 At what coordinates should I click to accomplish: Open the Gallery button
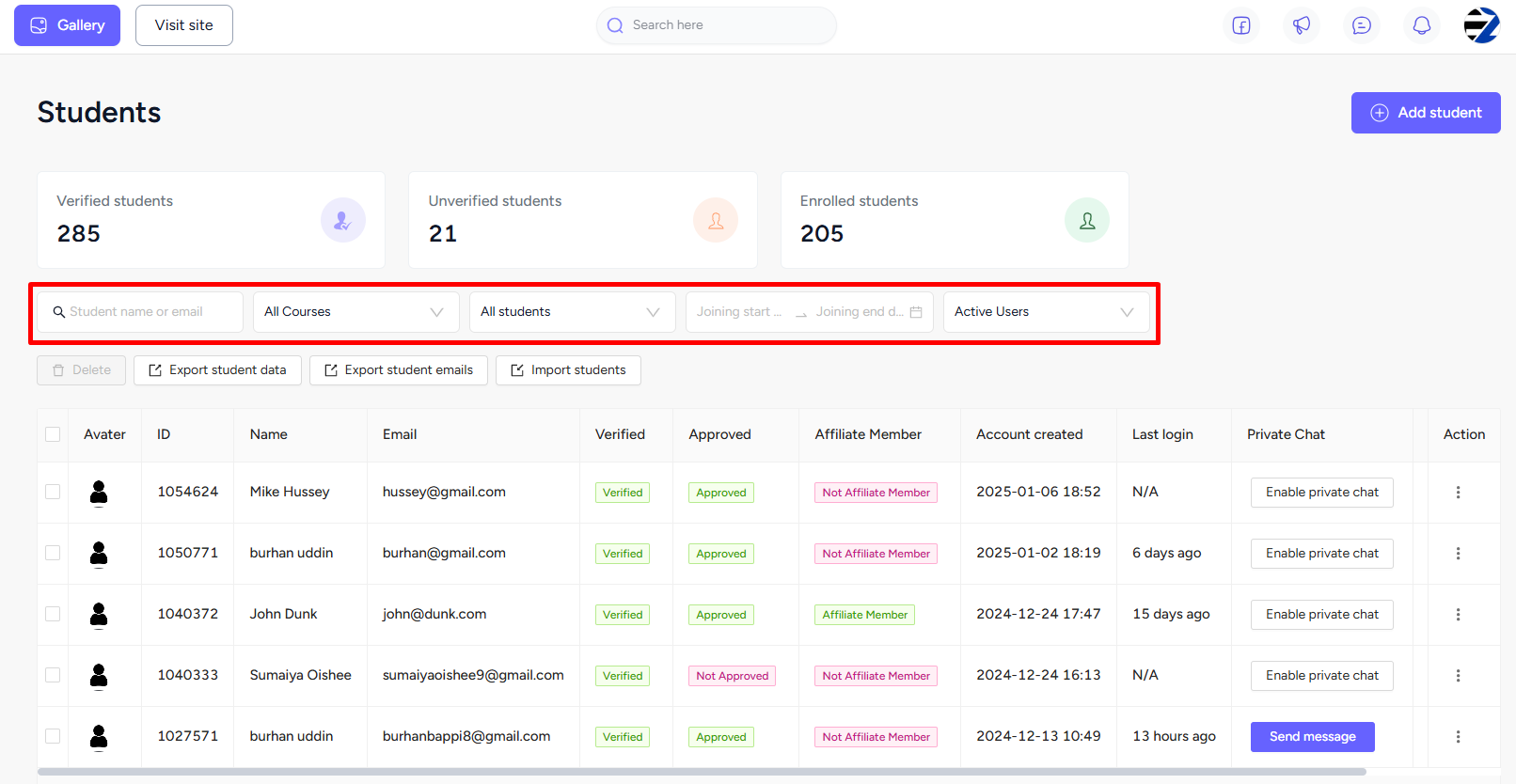click(67, 25)
